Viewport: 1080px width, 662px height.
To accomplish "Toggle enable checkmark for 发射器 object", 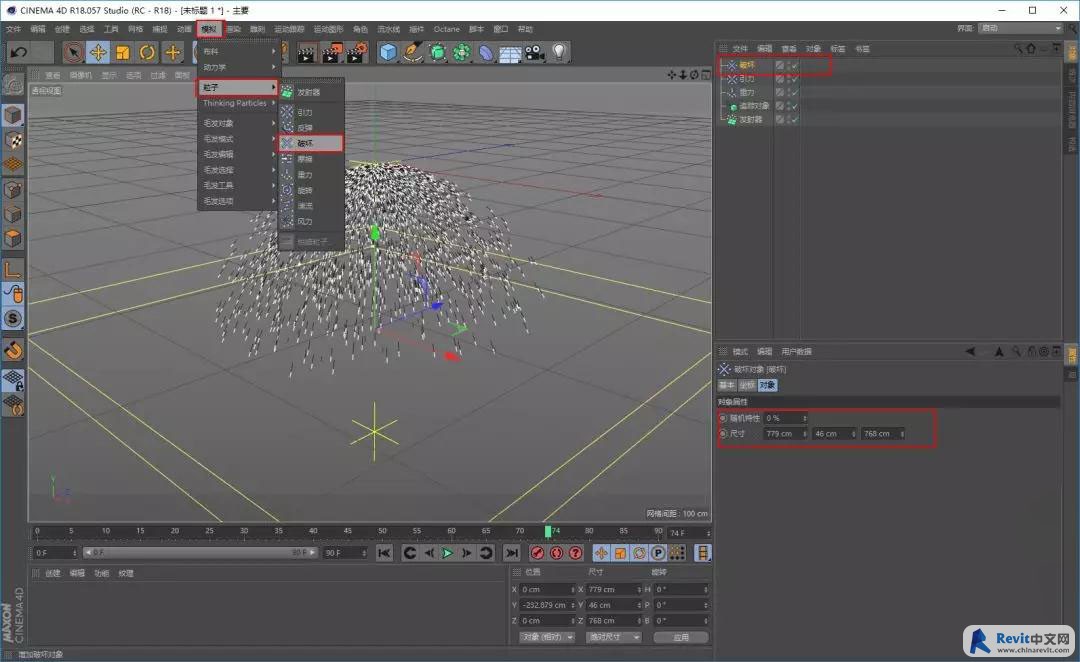I will coord(795,120).
